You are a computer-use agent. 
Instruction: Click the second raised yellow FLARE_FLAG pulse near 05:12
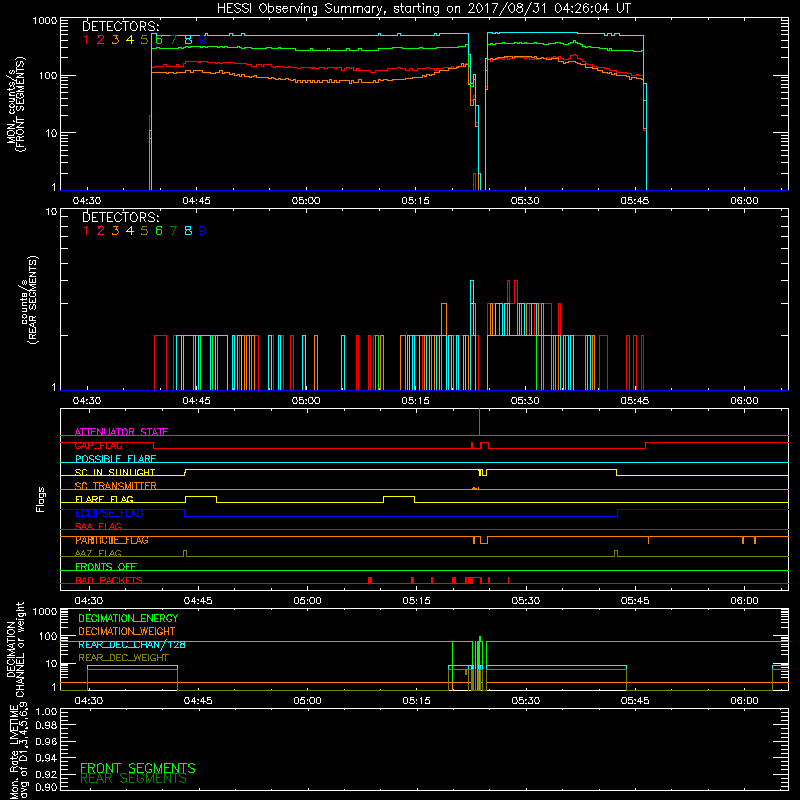point(399,497)
